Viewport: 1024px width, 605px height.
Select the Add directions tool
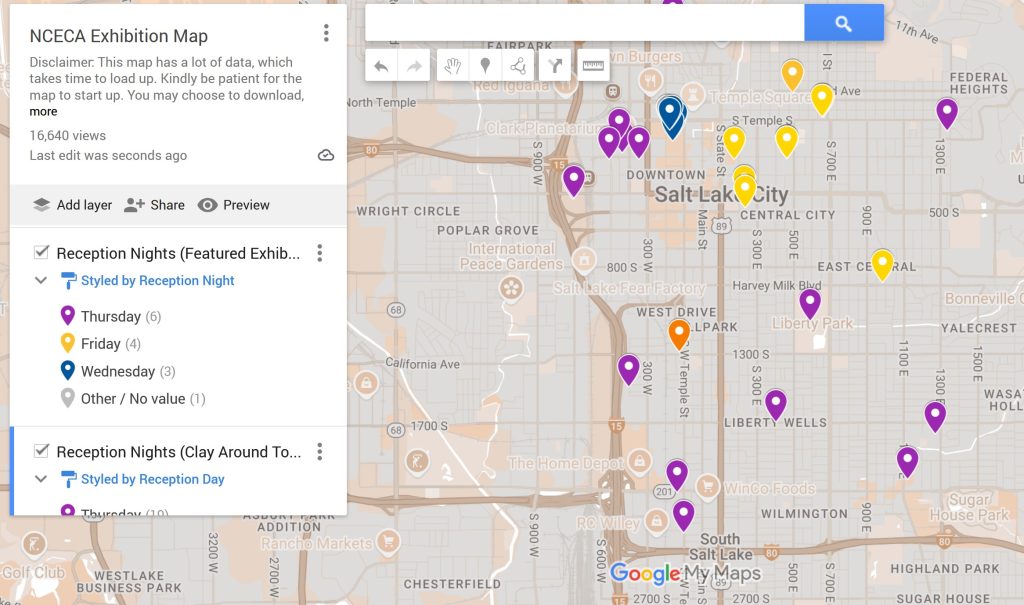[x=555, y=66]
